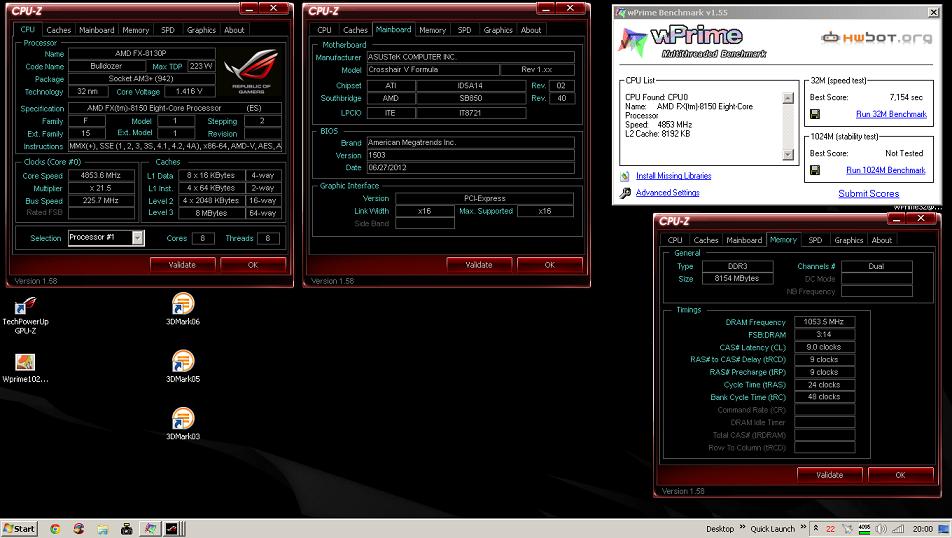The height and width of the screenshot is (538, 952).
Task: Click the BIOS Version 1503 field
Action: pos(470,155)
